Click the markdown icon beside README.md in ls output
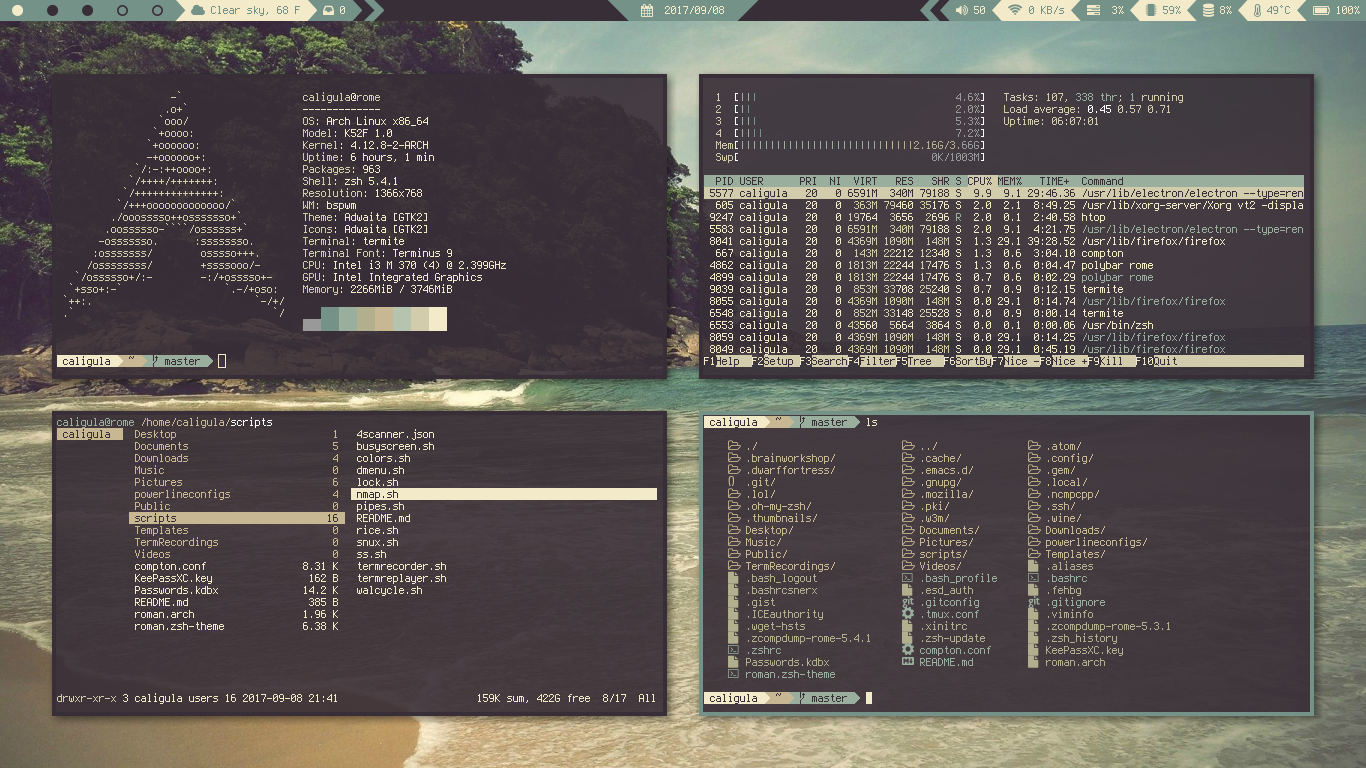Viewport: 1366px width, 768px height. click(907, 662)
